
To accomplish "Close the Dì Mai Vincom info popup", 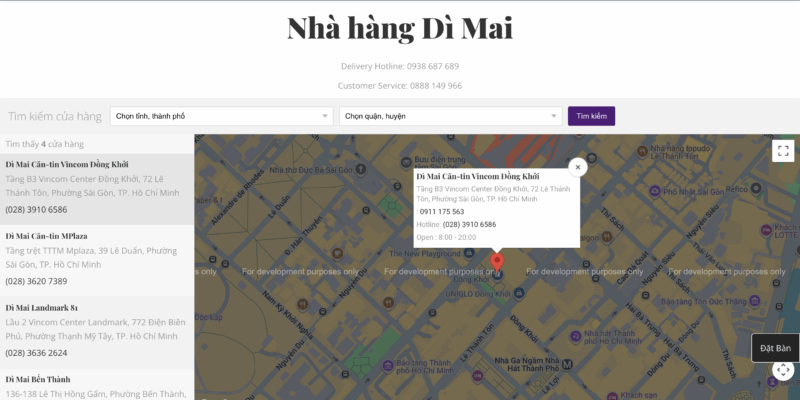I will pos(578,167).
